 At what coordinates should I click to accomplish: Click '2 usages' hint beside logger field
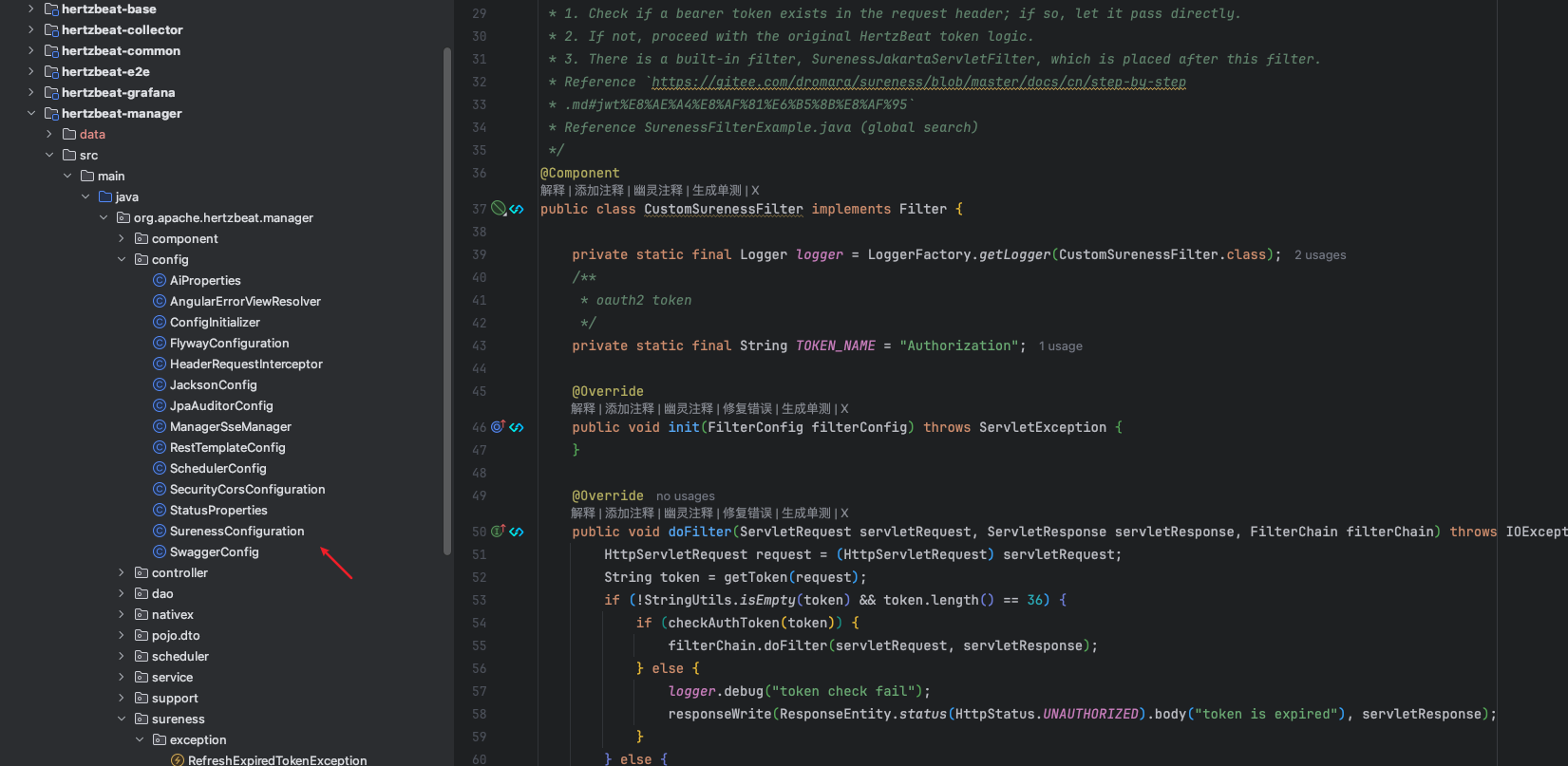pos(1319,255)
